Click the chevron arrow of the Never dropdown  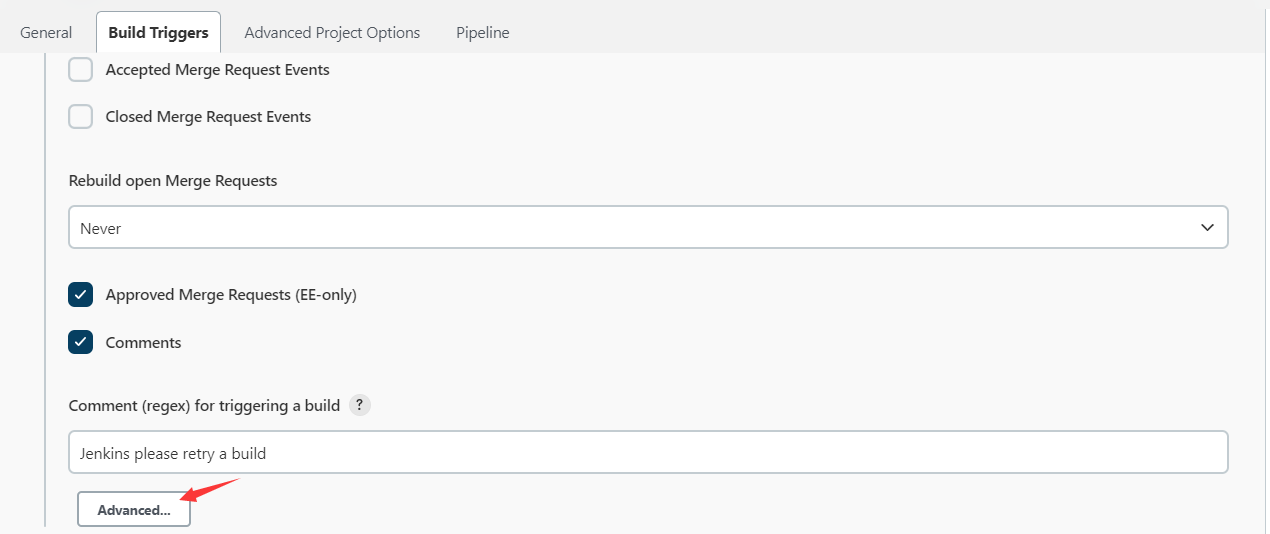[x=1206, y=228]
